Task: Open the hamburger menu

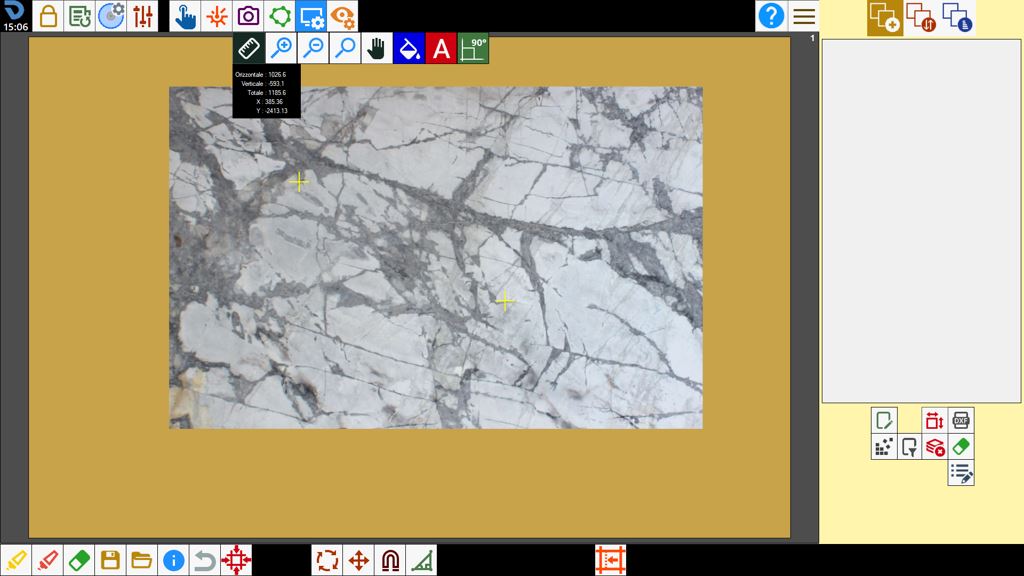Action: pyautogui.click(x=804, y=16)
